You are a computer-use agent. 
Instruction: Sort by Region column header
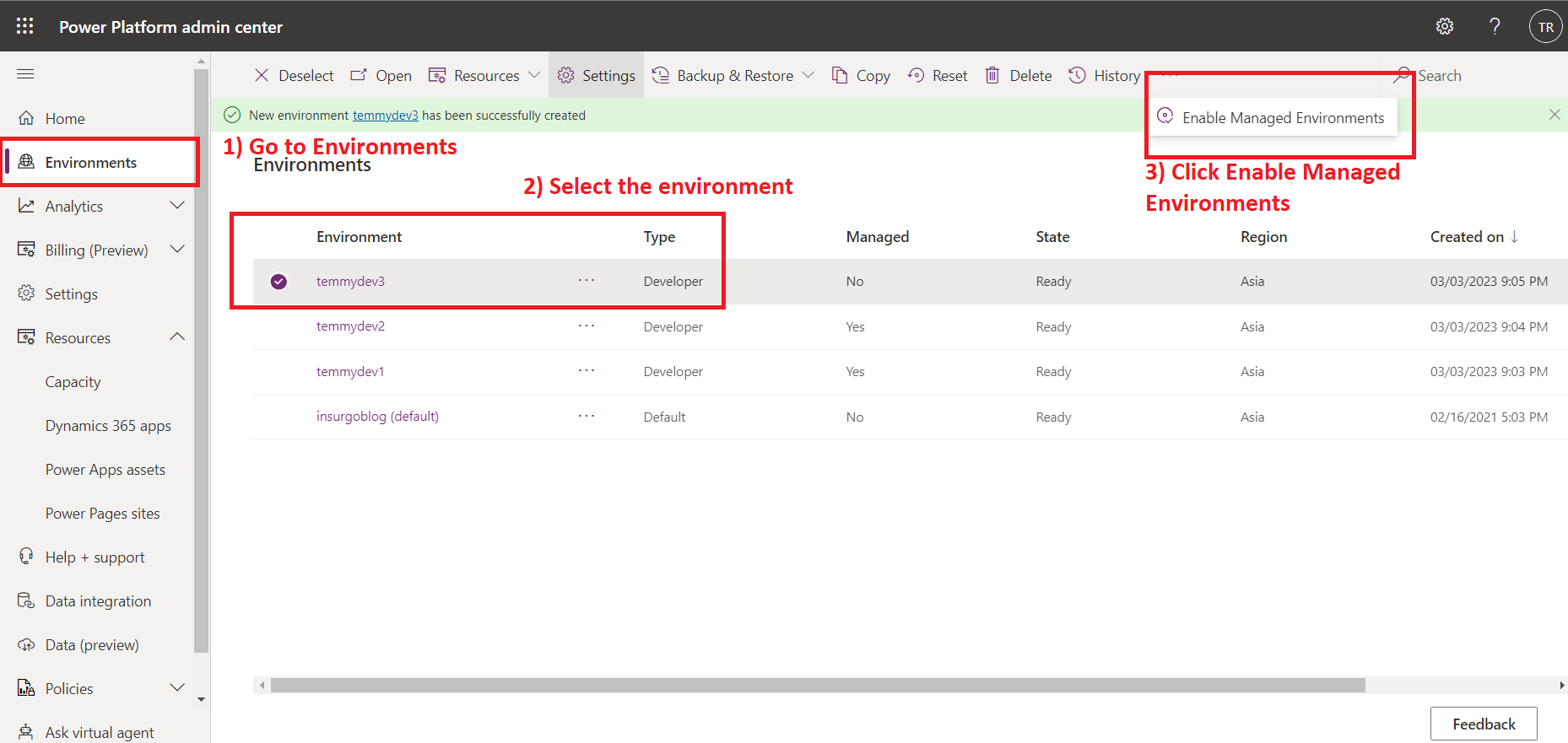[1263, 237]
